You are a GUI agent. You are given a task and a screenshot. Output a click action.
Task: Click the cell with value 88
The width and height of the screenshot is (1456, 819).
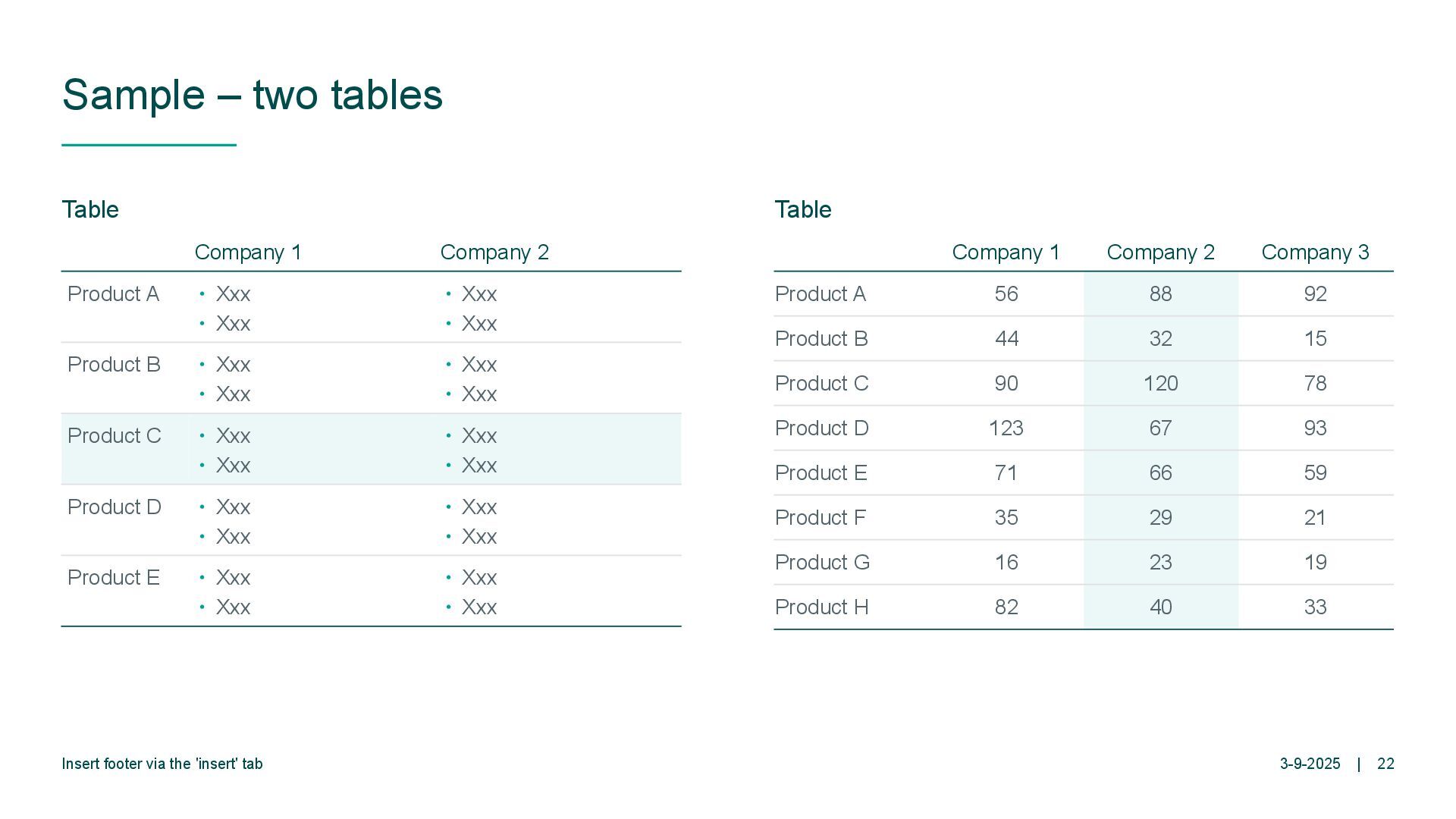(x=1160, y=294)
